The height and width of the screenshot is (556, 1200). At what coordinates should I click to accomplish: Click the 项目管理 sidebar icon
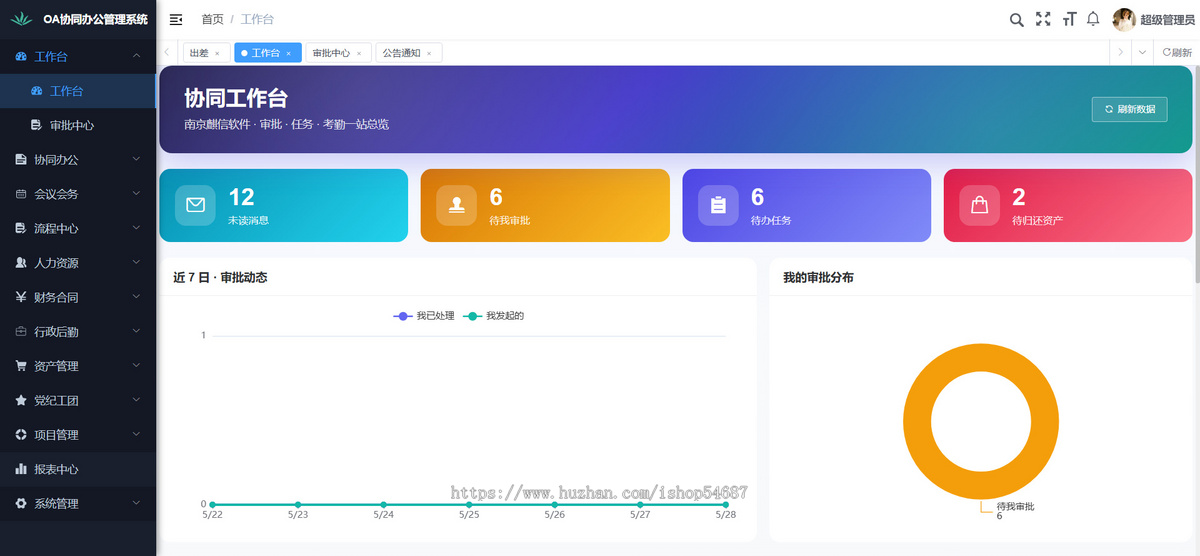21,435
